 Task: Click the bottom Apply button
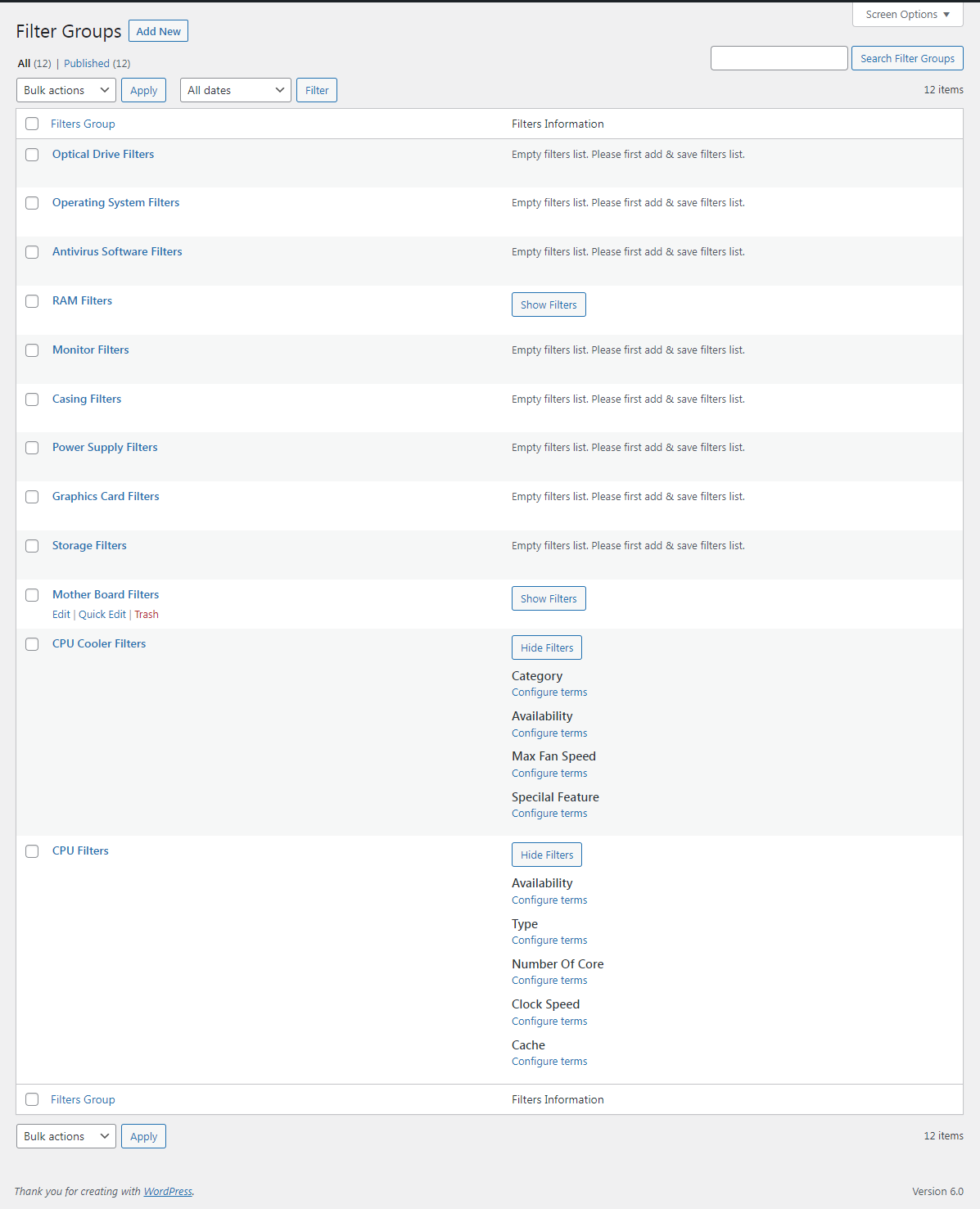[x=143, y=1136]
